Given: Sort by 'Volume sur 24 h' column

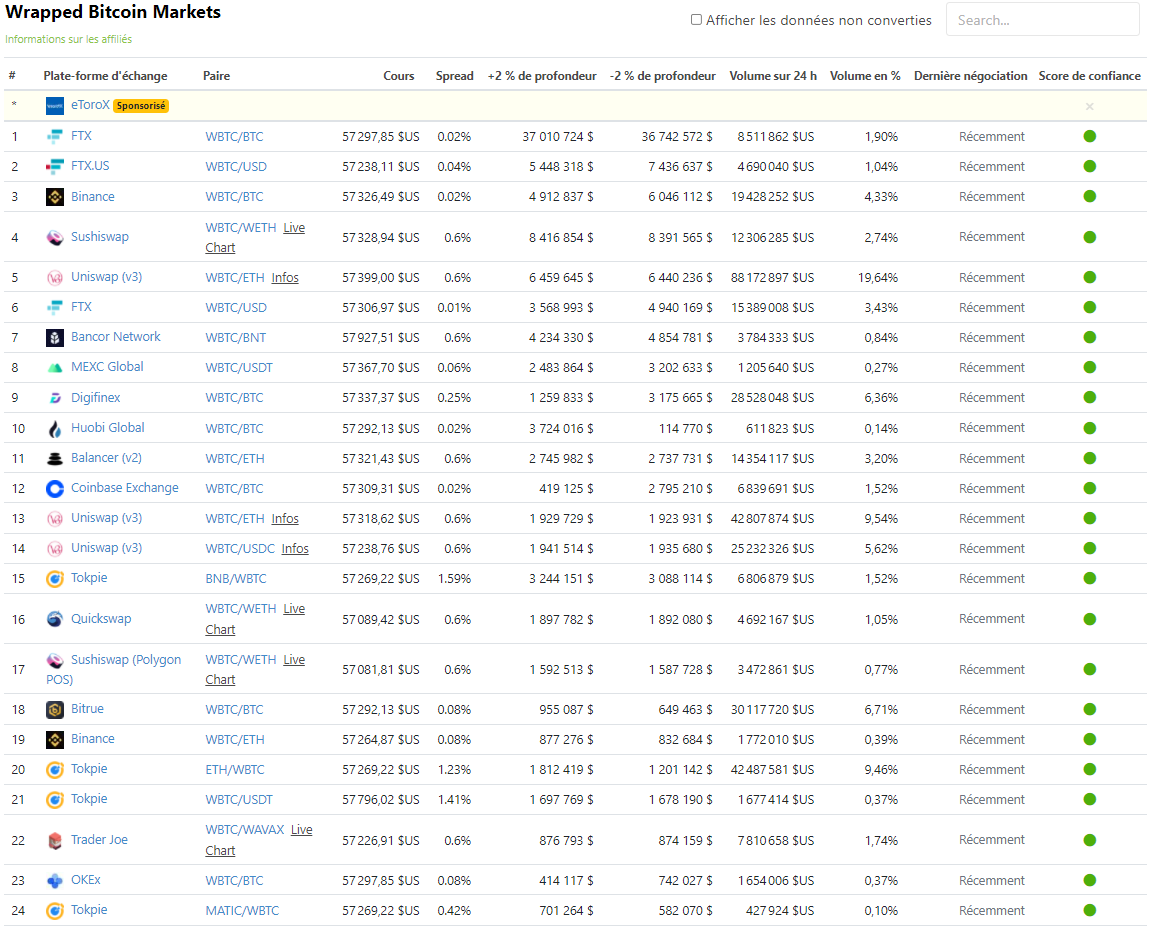Looking at the screenshot, I should pyautogui.click(x=772, y=76).
